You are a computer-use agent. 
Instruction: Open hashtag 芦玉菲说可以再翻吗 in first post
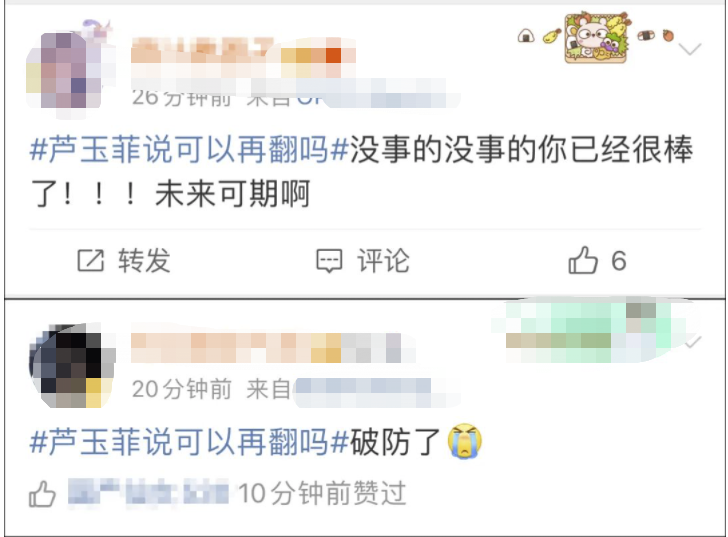(189, 150)
